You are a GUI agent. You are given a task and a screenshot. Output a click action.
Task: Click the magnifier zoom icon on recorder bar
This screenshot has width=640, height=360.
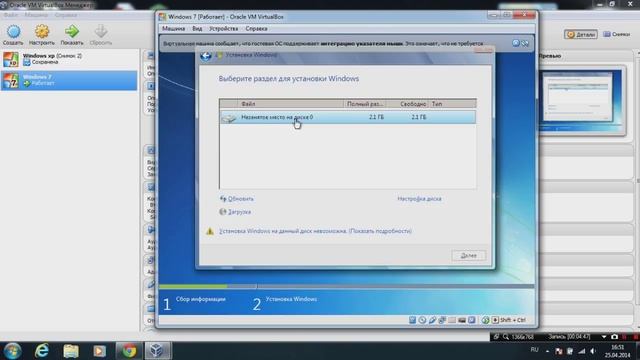(506, 337)
